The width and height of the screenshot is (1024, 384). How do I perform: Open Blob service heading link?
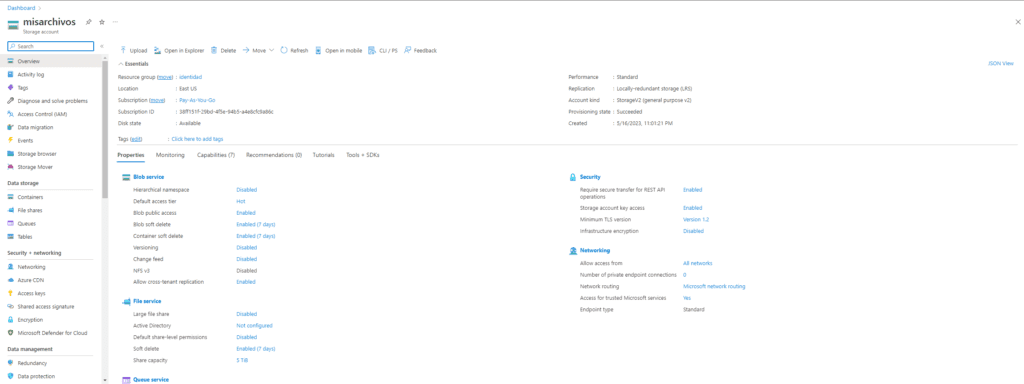tap(148, 177)
